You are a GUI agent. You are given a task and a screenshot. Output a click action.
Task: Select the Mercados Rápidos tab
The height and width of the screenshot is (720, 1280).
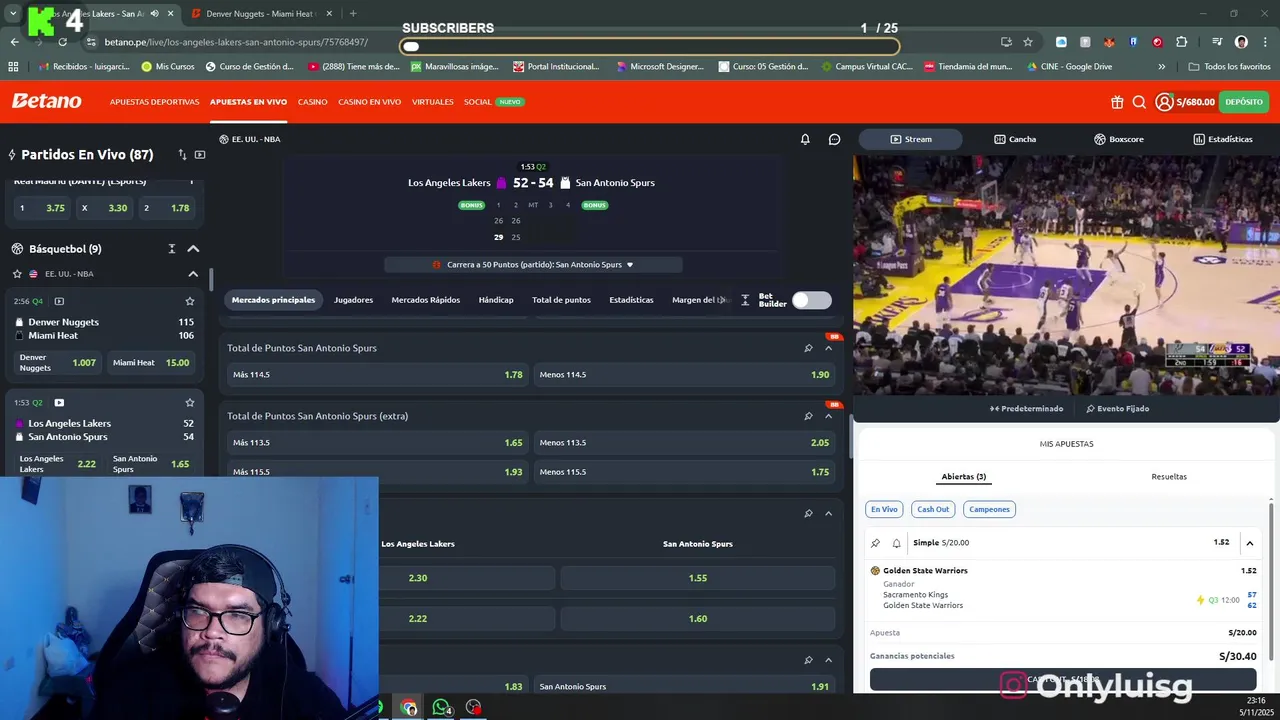pyautogui.click(x=425, y=300)
